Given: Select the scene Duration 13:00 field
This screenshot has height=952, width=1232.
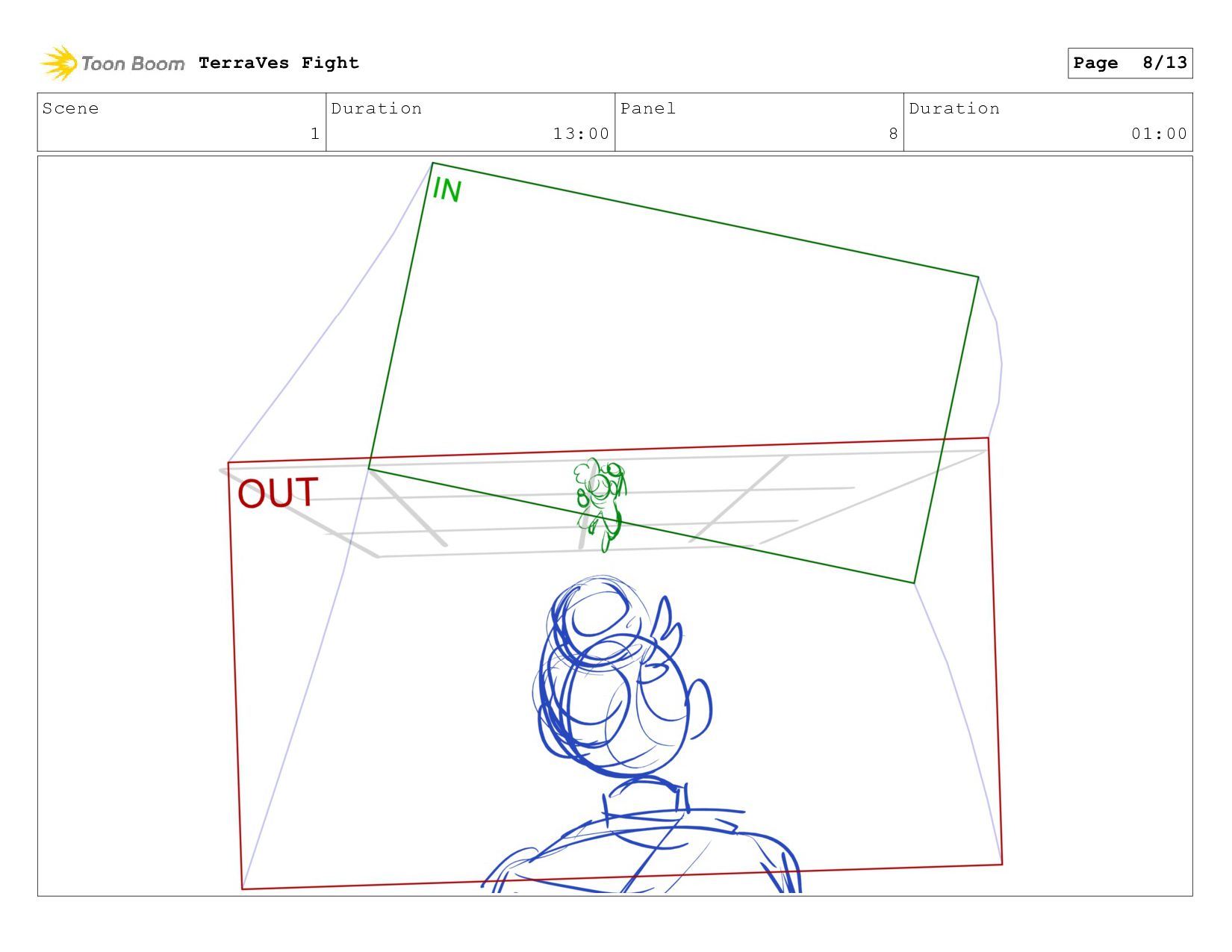Looking at the screenshot, I should pyautogui.click(x=470, y=122).
